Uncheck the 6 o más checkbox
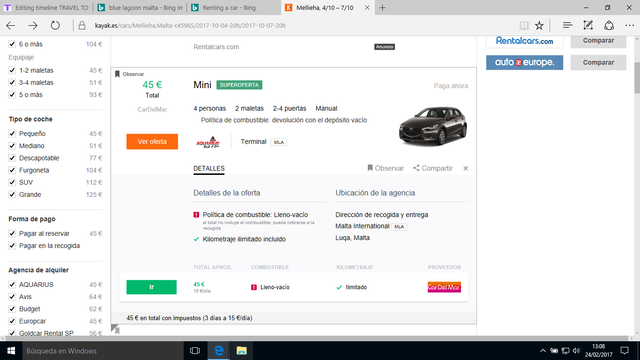The image size is (640, 360). tap(12, 44)
